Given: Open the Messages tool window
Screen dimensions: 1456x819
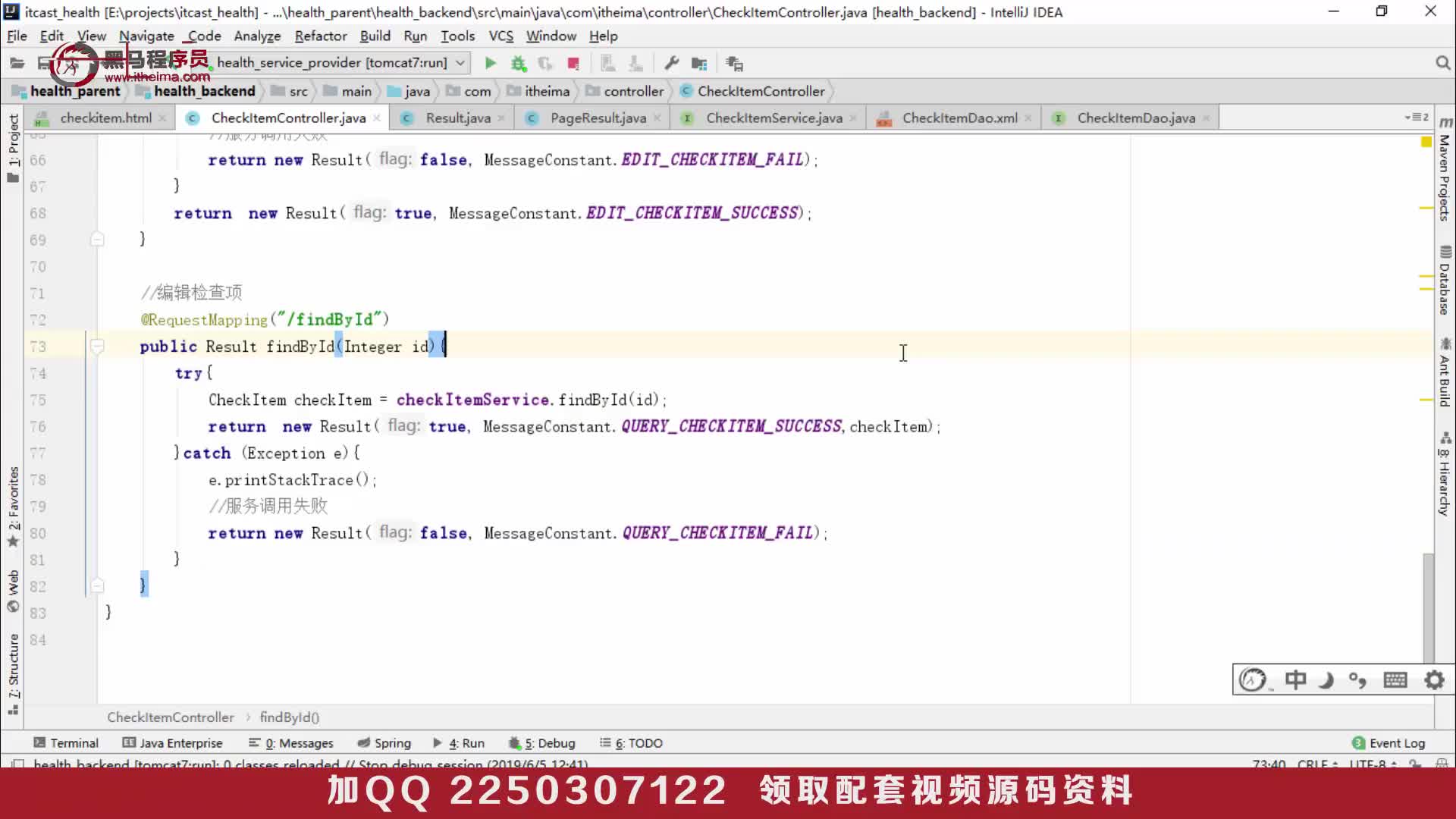Looking at the screenshot, I should tap(291, 743).
